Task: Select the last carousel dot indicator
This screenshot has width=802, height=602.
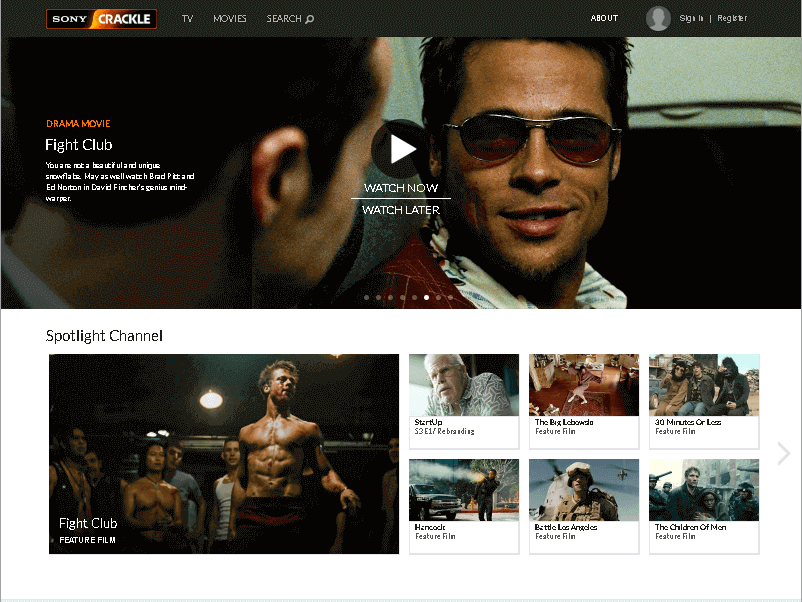Action: tap(450, 297)
